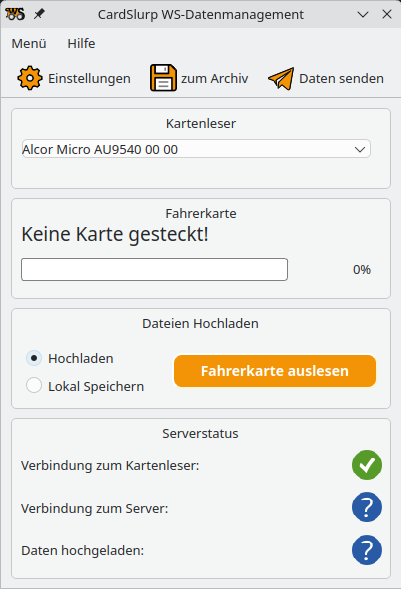The width and height of the screenshot is (401, 589).
Task: Click the green Kartenleser connection checkmark
Action: 367,465
